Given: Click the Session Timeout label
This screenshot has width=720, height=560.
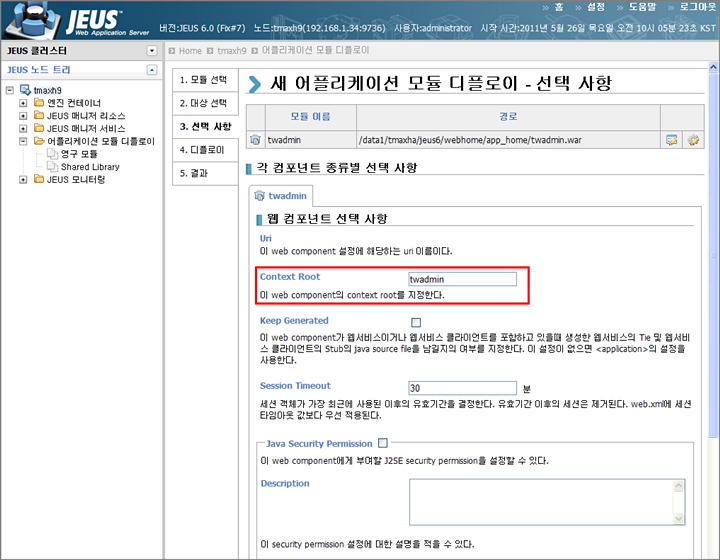Looking at the screenshot, I should tap(295, 386).
